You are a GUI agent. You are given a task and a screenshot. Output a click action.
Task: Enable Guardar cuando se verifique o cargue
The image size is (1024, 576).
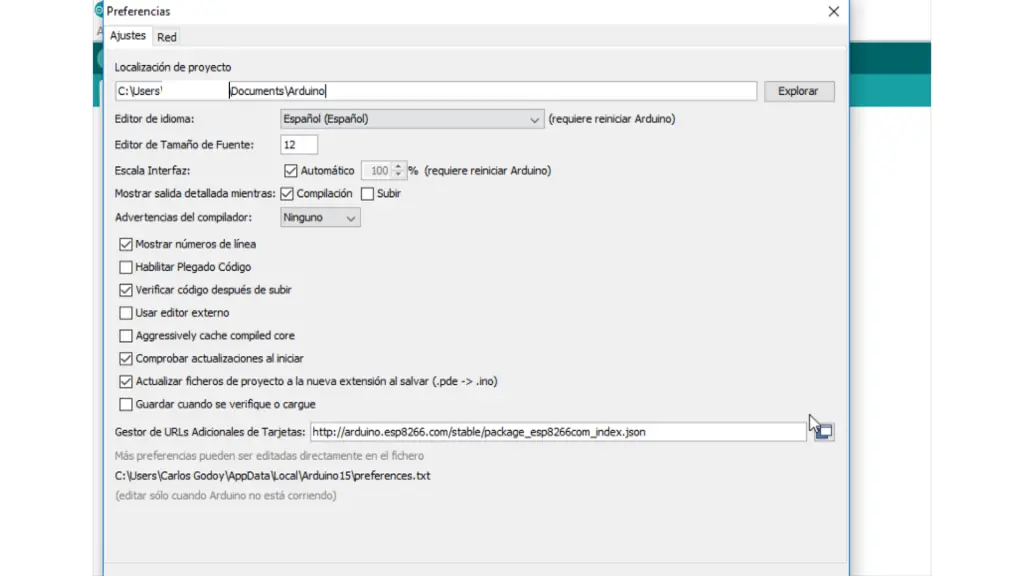[125, 404]
